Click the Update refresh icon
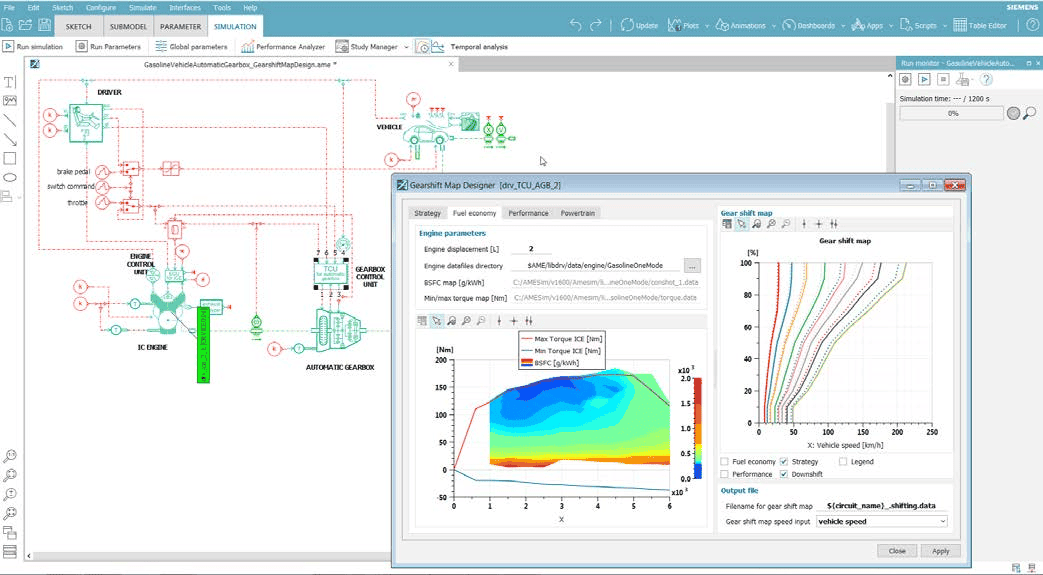Screen dimensions: 1043x575 (627, 26)
